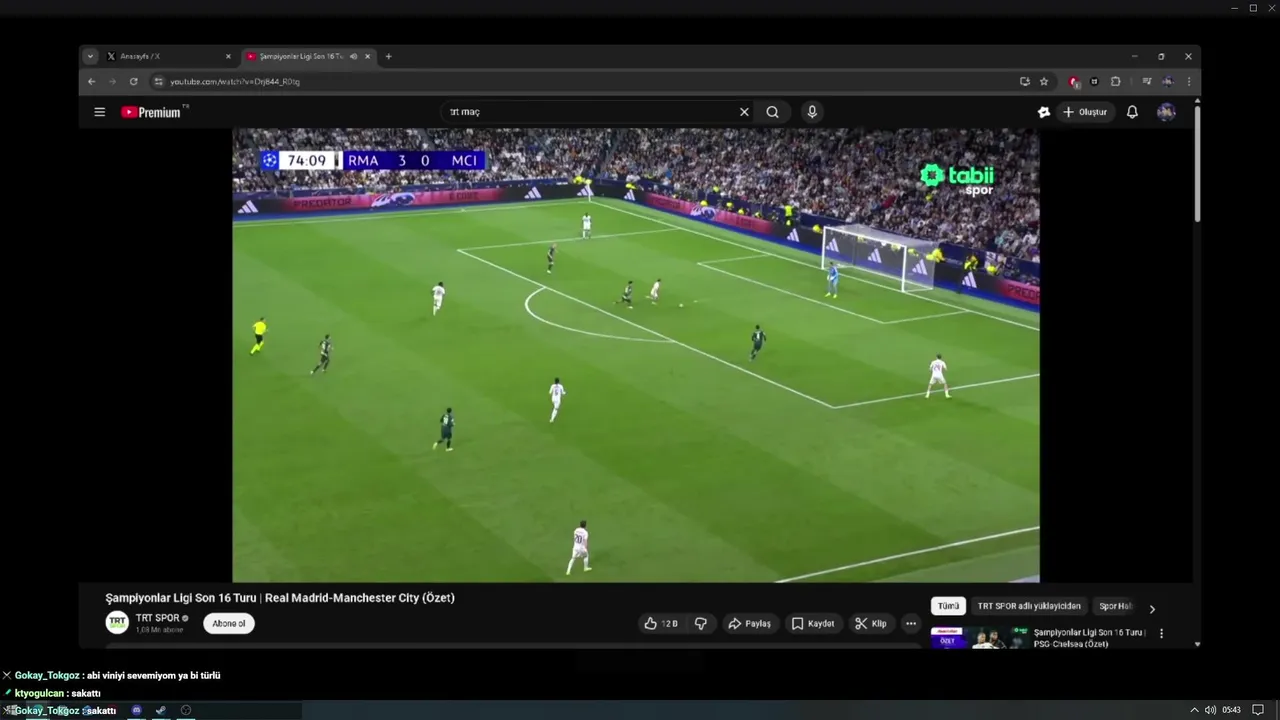Open the Windows notification center
Image resolution: width=1280 pixels, height=720 pixels.
point(1258,710)
